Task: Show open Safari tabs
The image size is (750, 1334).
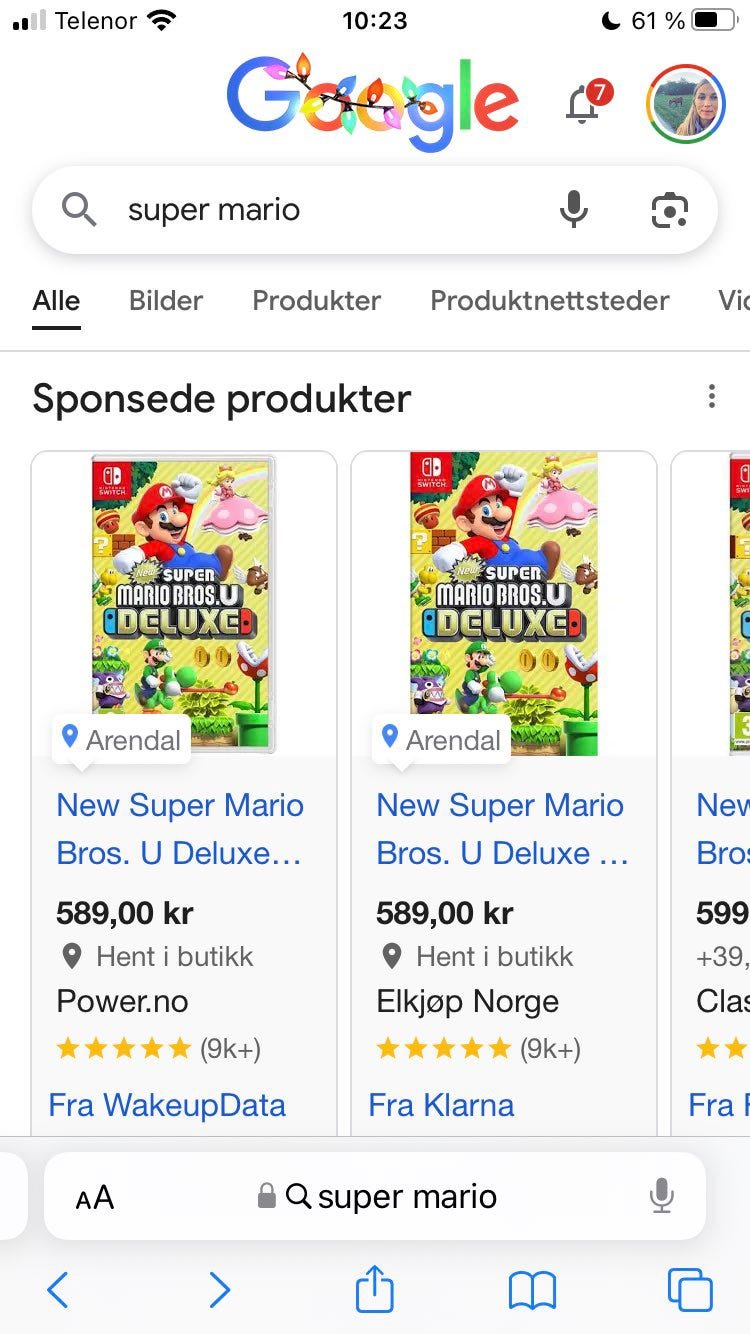Action: [690, 1290]
